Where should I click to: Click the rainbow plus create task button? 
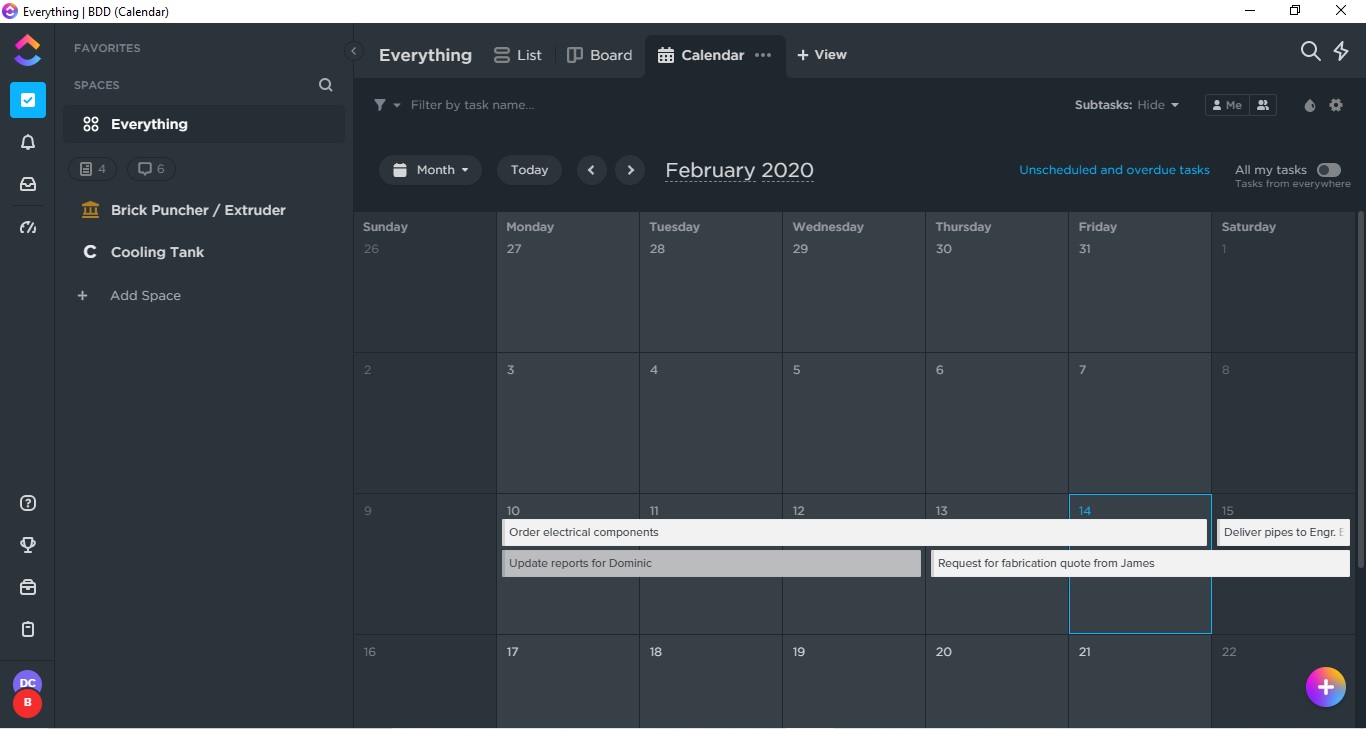[1325, 687]
